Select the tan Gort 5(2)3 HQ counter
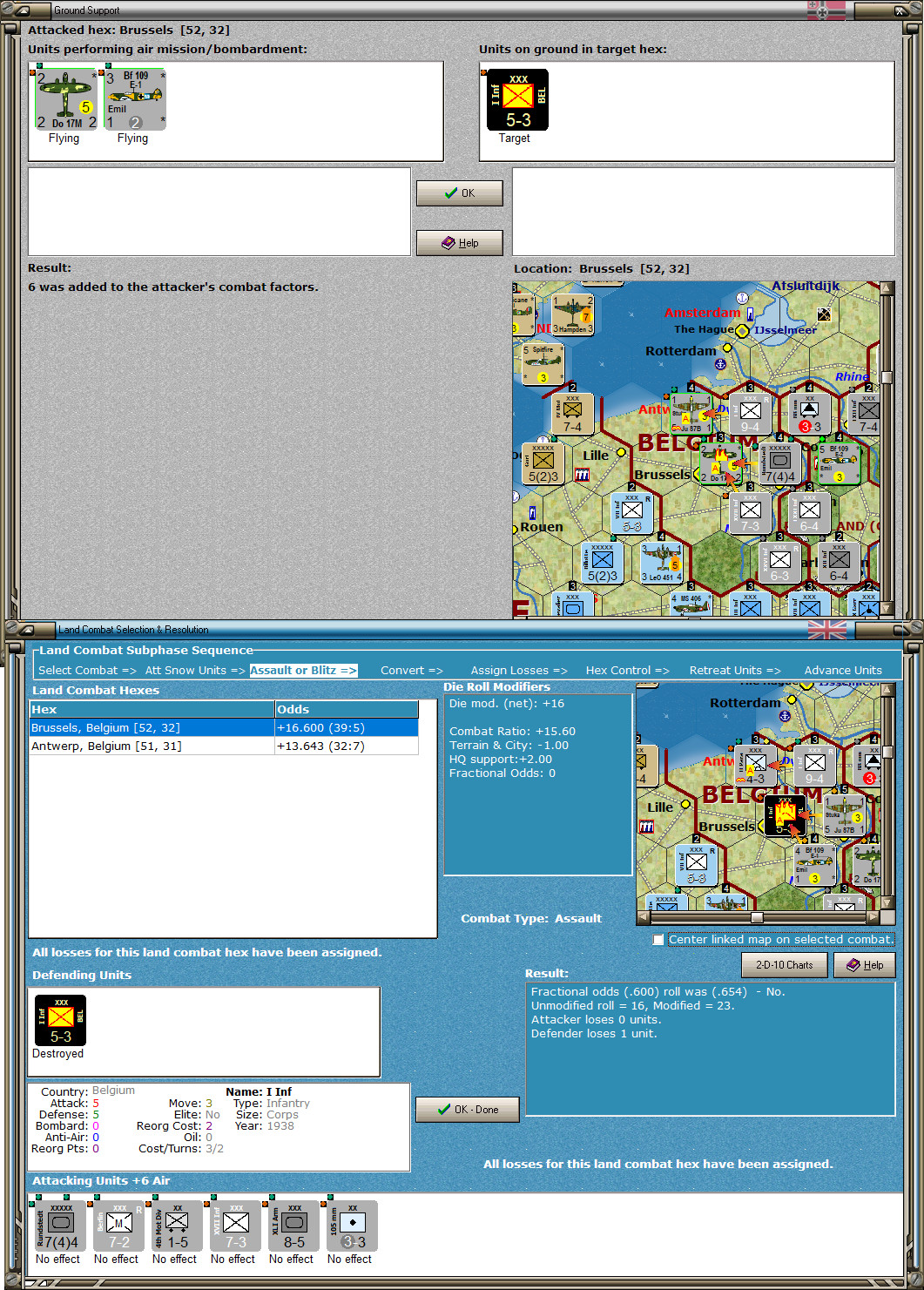This screenshot has width=924, height=1290. click(x=543, y=463)
